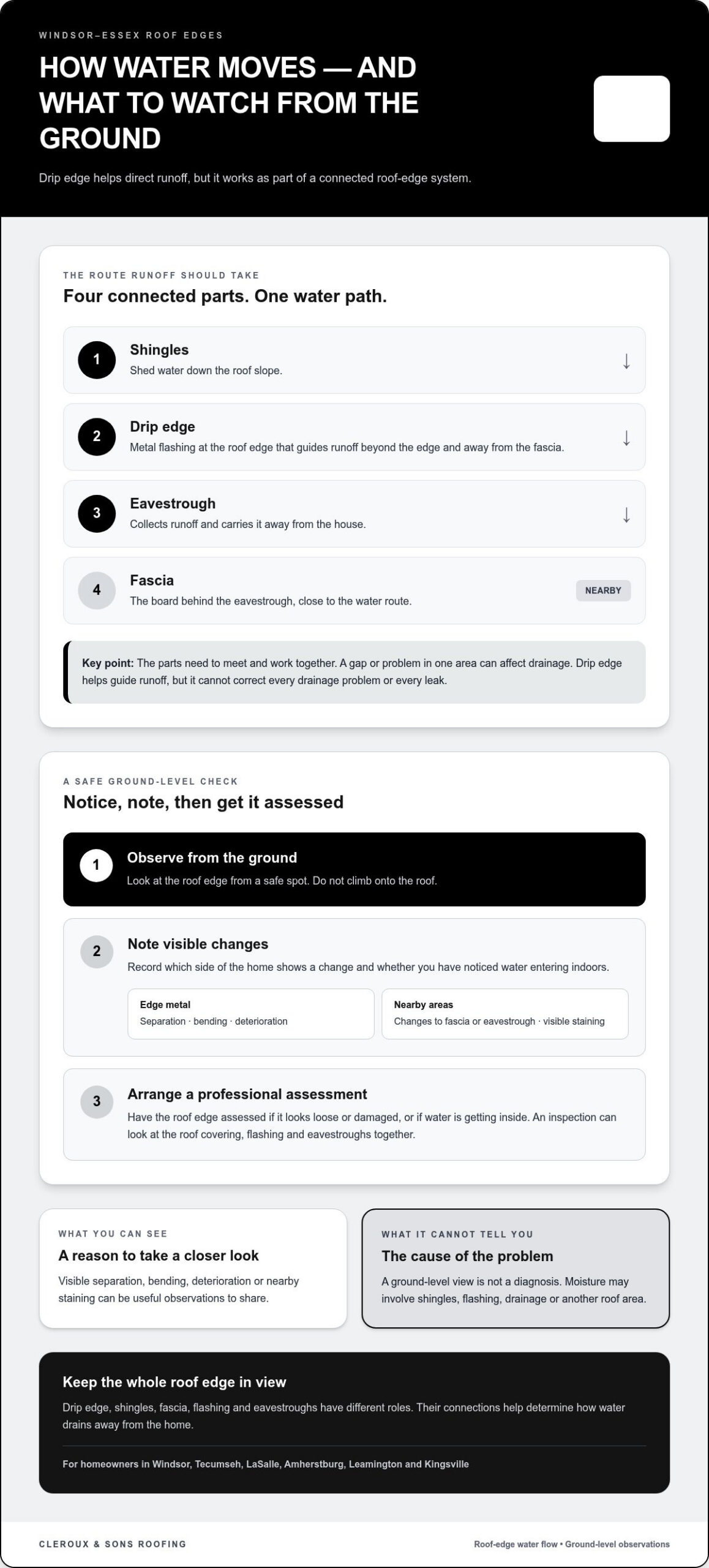The width and height of the screenshot is (709, 1568).
Task: Click the Keep the whole roof edge heading
Action: (x=174, y=1382)
